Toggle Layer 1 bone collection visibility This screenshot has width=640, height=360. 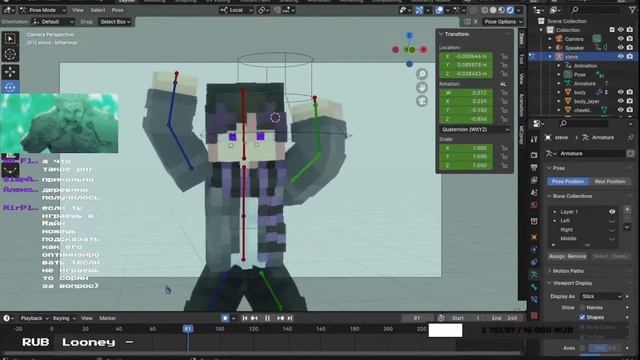[612, 212]
